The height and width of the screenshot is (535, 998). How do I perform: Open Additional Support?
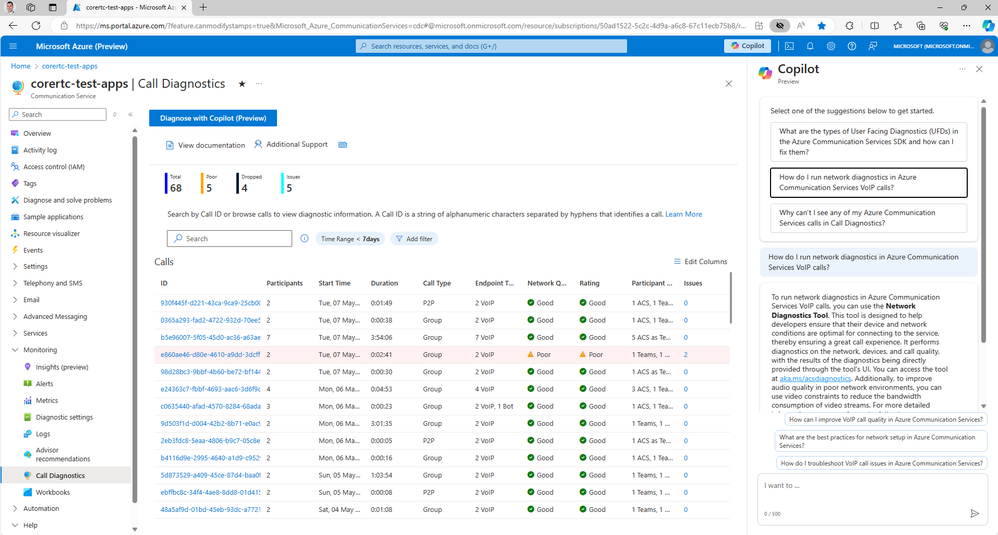[x=291, y=144]
